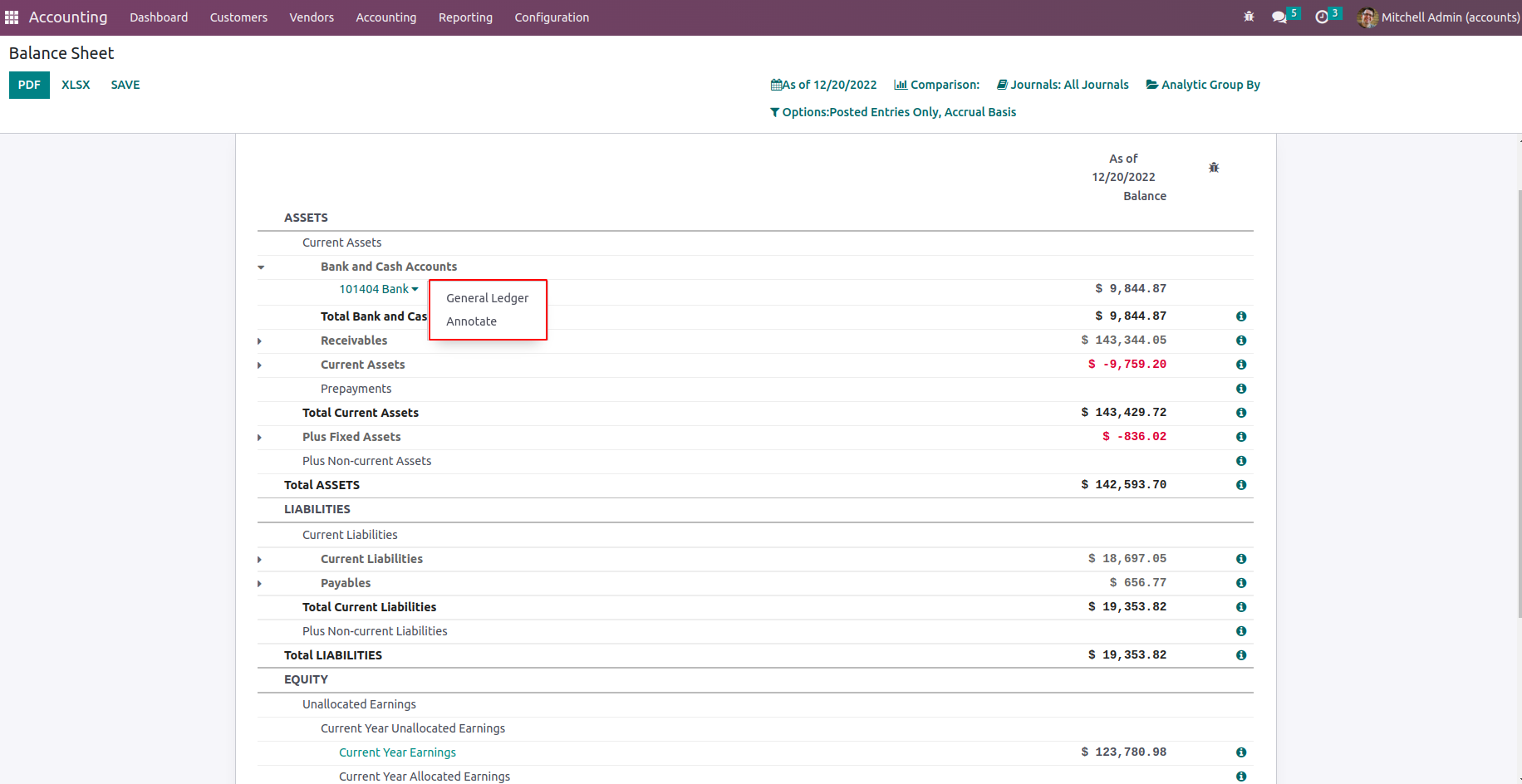Open the Accounting menu in navbar
Screen dimensions: 1522x784
386,17
